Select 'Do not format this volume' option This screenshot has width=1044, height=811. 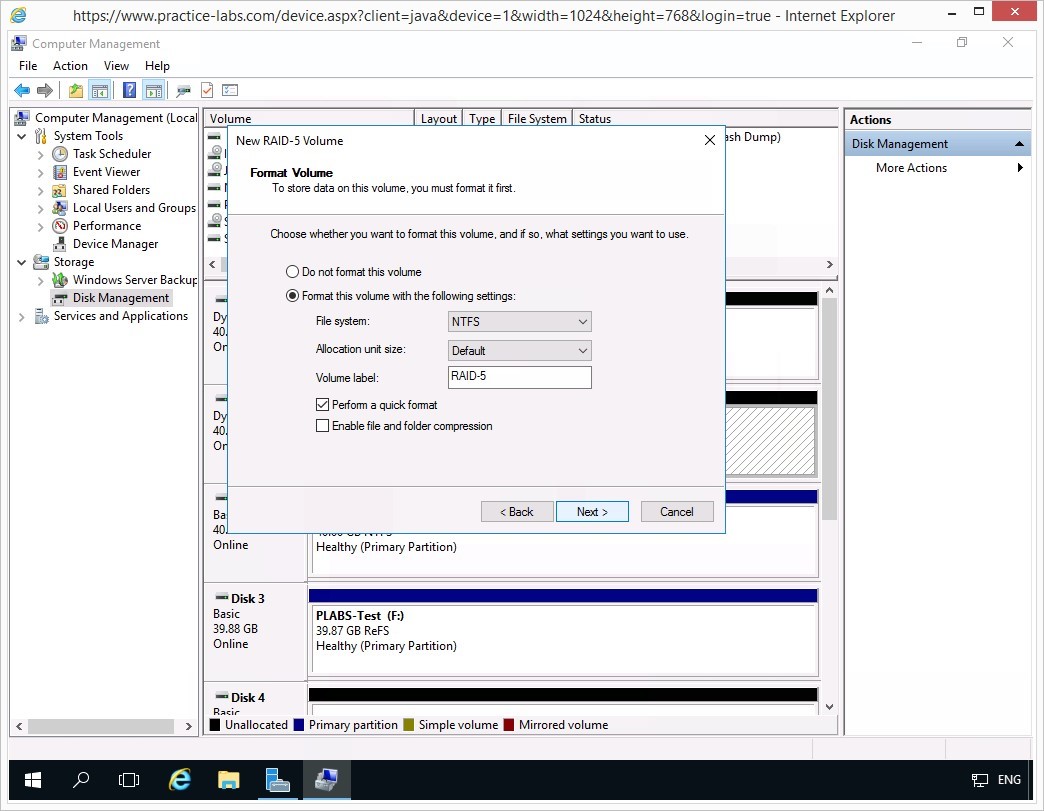293,272
